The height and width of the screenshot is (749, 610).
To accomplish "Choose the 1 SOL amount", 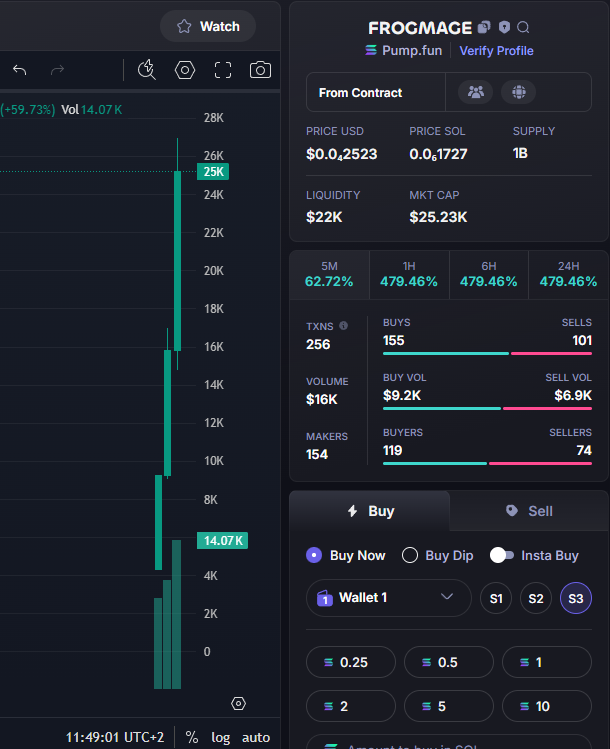I will pyautogui.click(x=546, y=662).
